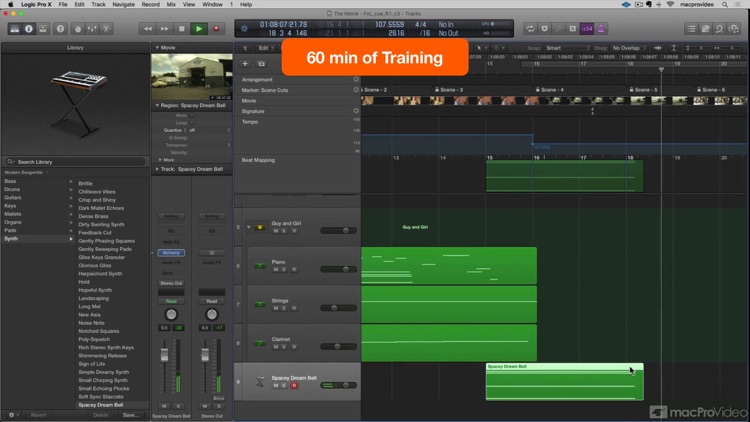Open the Track menu
Screen dimensions: 750x422
point(98,4)
